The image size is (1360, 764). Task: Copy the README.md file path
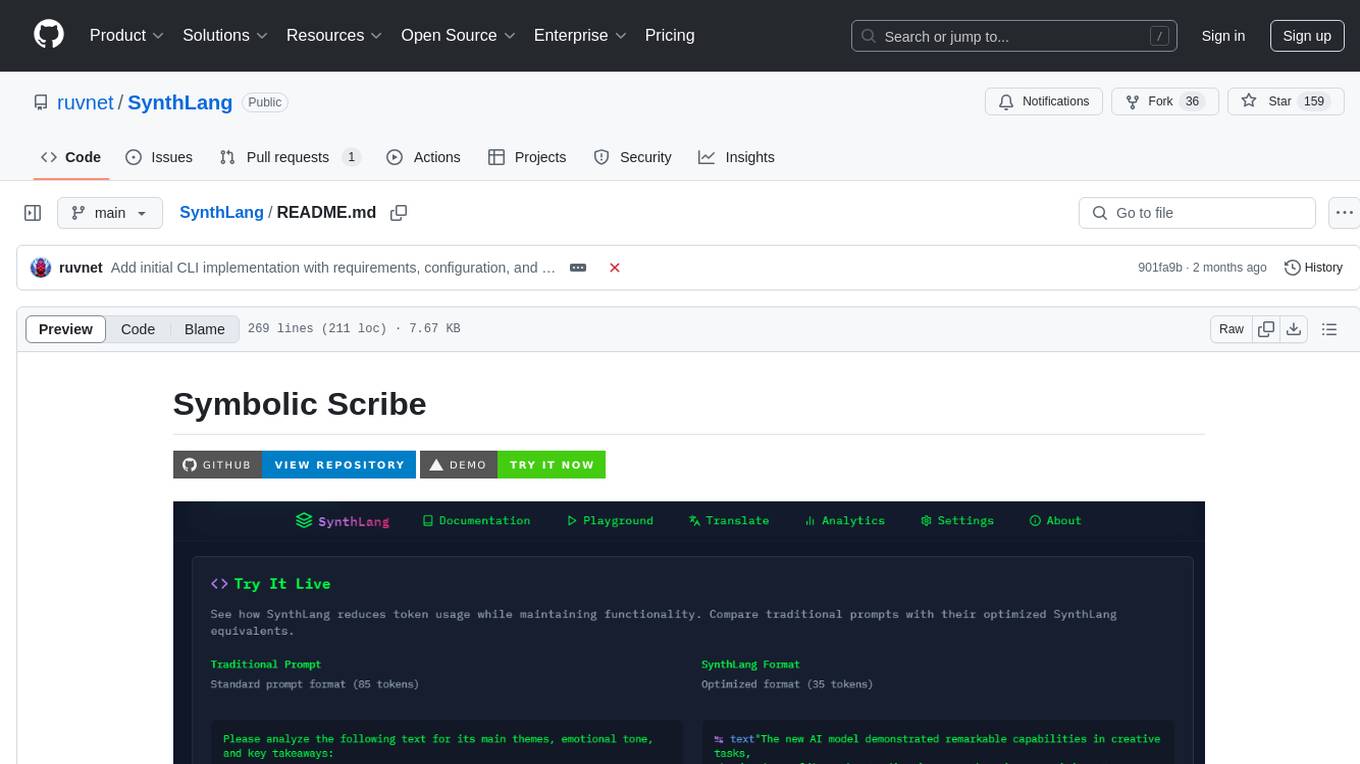coord(398,213)
